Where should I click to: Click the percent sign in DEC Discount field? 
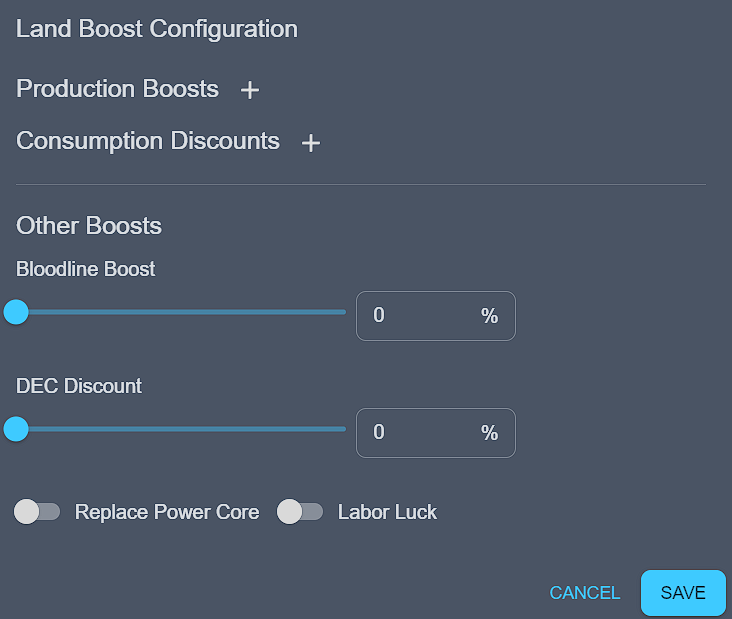pyautogui.click(x=489, y=433)
